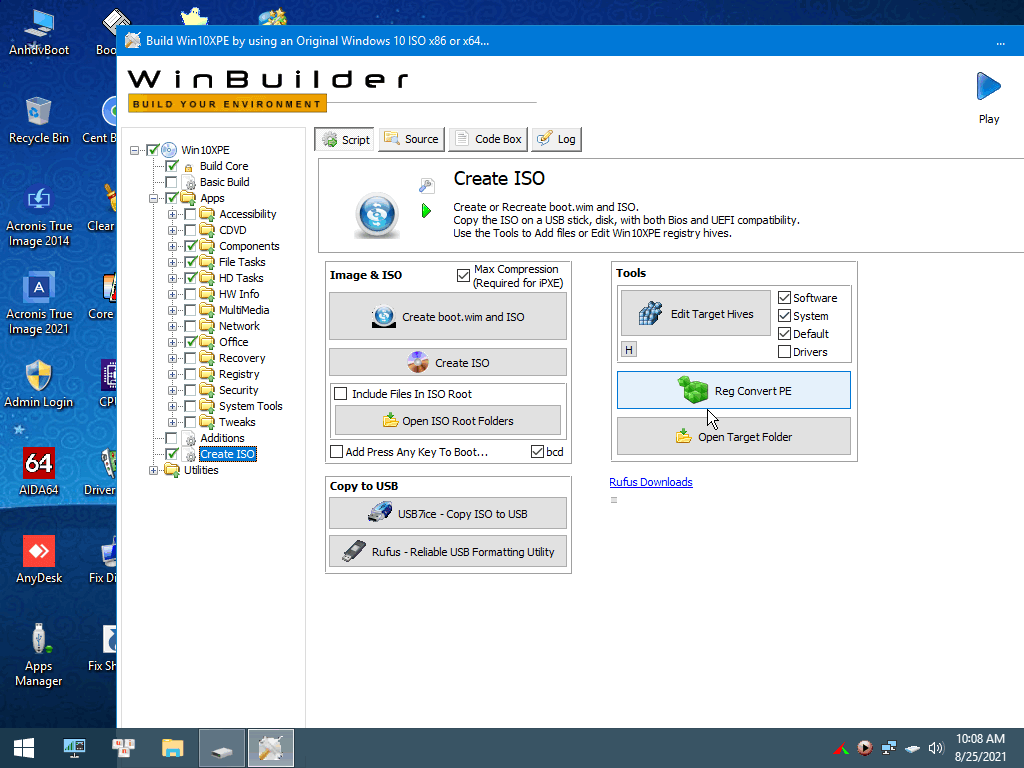1024x768 pixels.
Task: Click three-dots window menu icon
Action: [x=1000, y=41]
